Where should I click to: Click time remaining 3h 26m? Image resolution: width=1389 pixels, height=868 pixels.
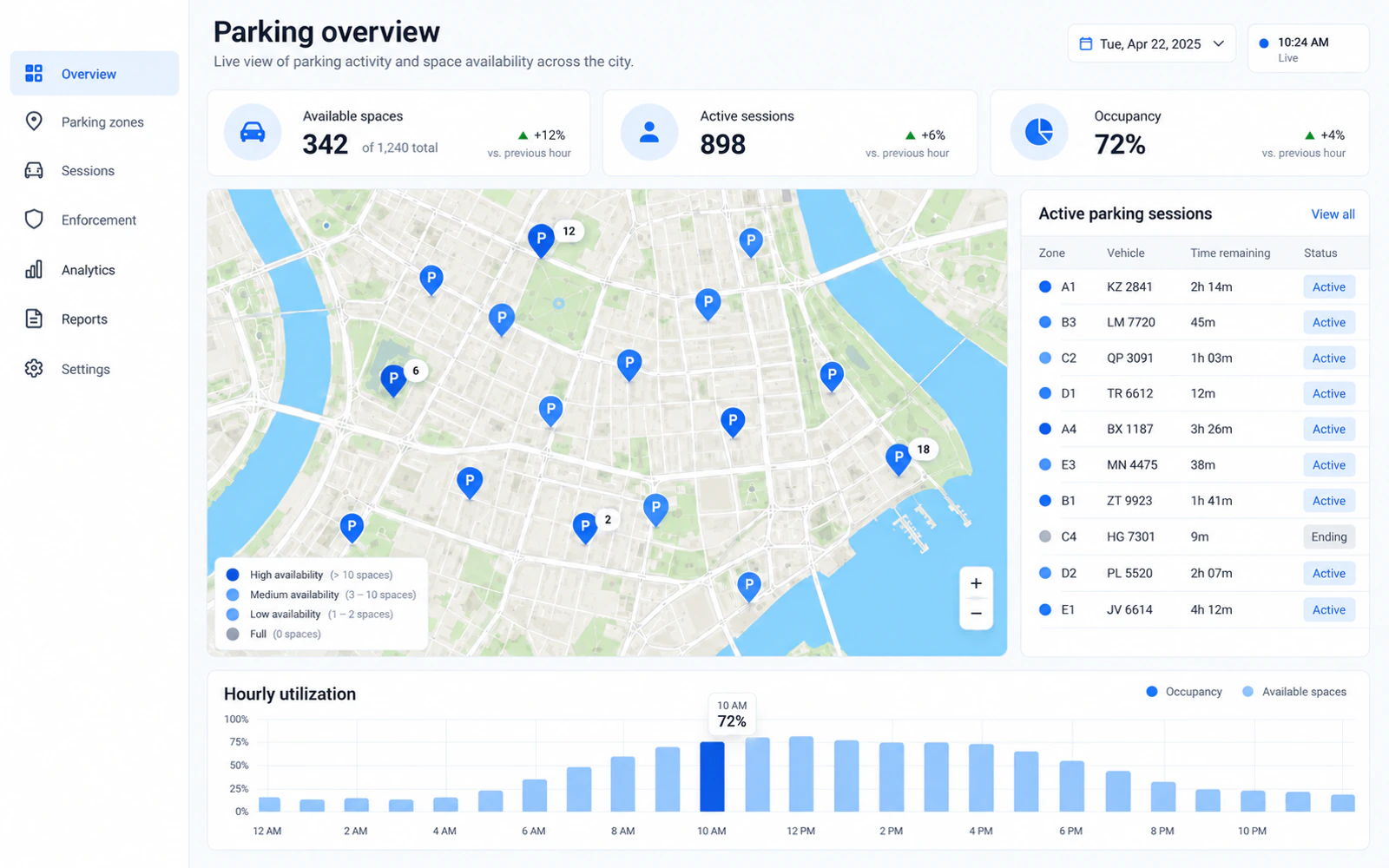click(1211, 429)
